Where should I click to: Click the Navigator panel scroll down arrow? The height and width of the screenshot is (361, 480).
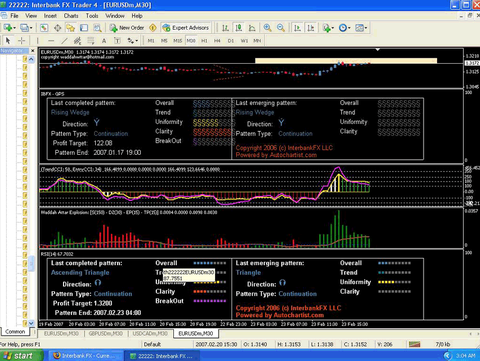pos(31,323)
